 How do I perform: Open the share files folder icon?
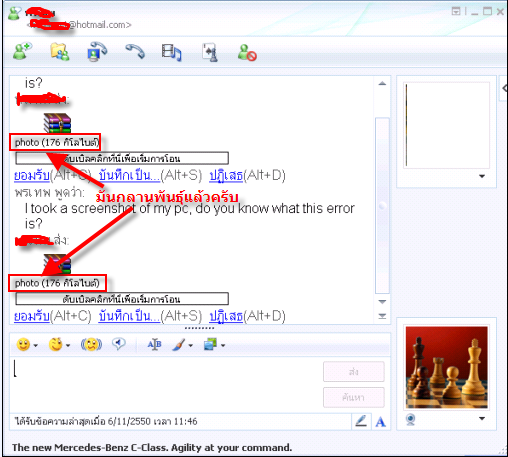pyautogui.click(x=60, y=52)
